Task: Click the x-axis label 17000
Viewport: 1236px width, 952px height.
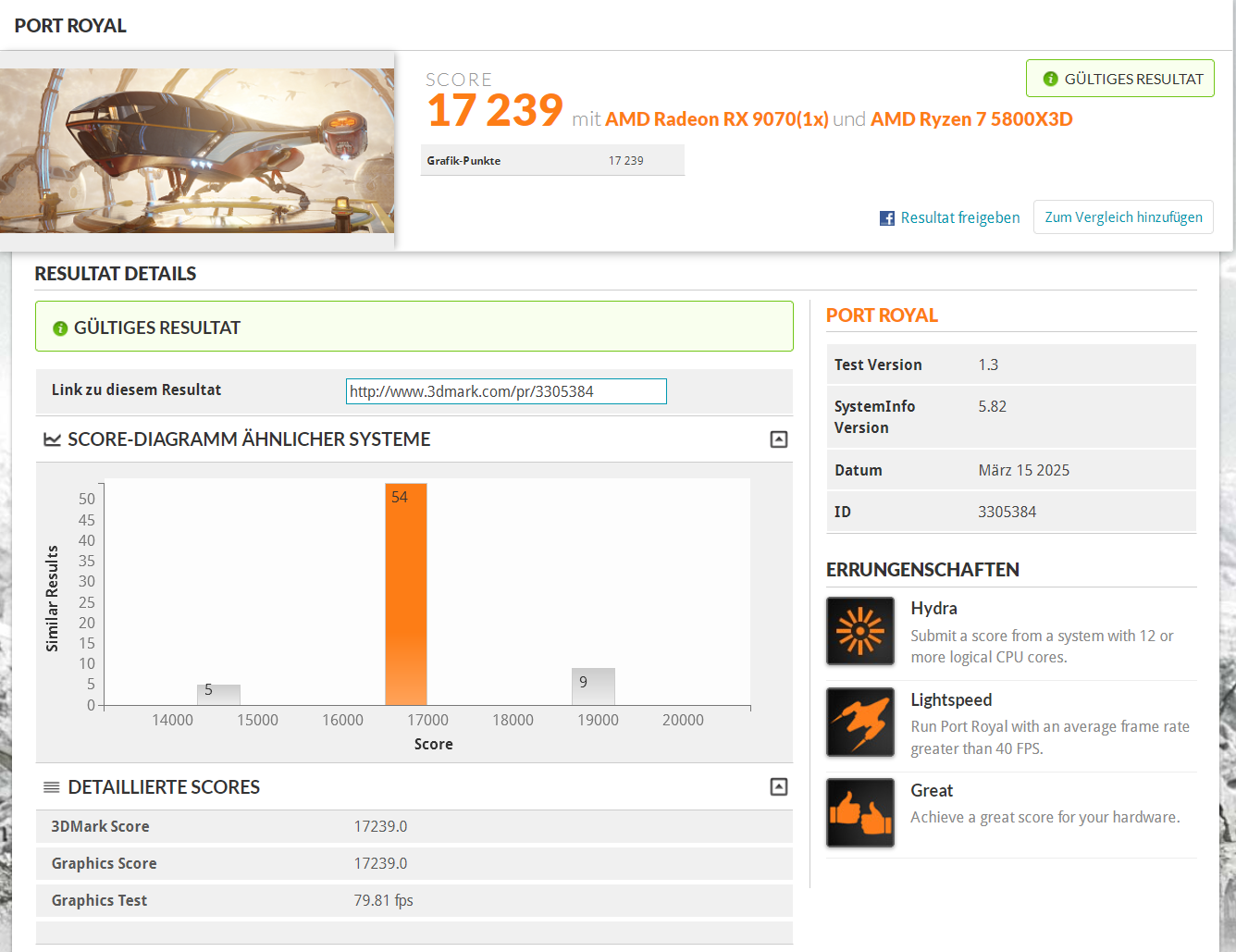Action: (427, 720)
